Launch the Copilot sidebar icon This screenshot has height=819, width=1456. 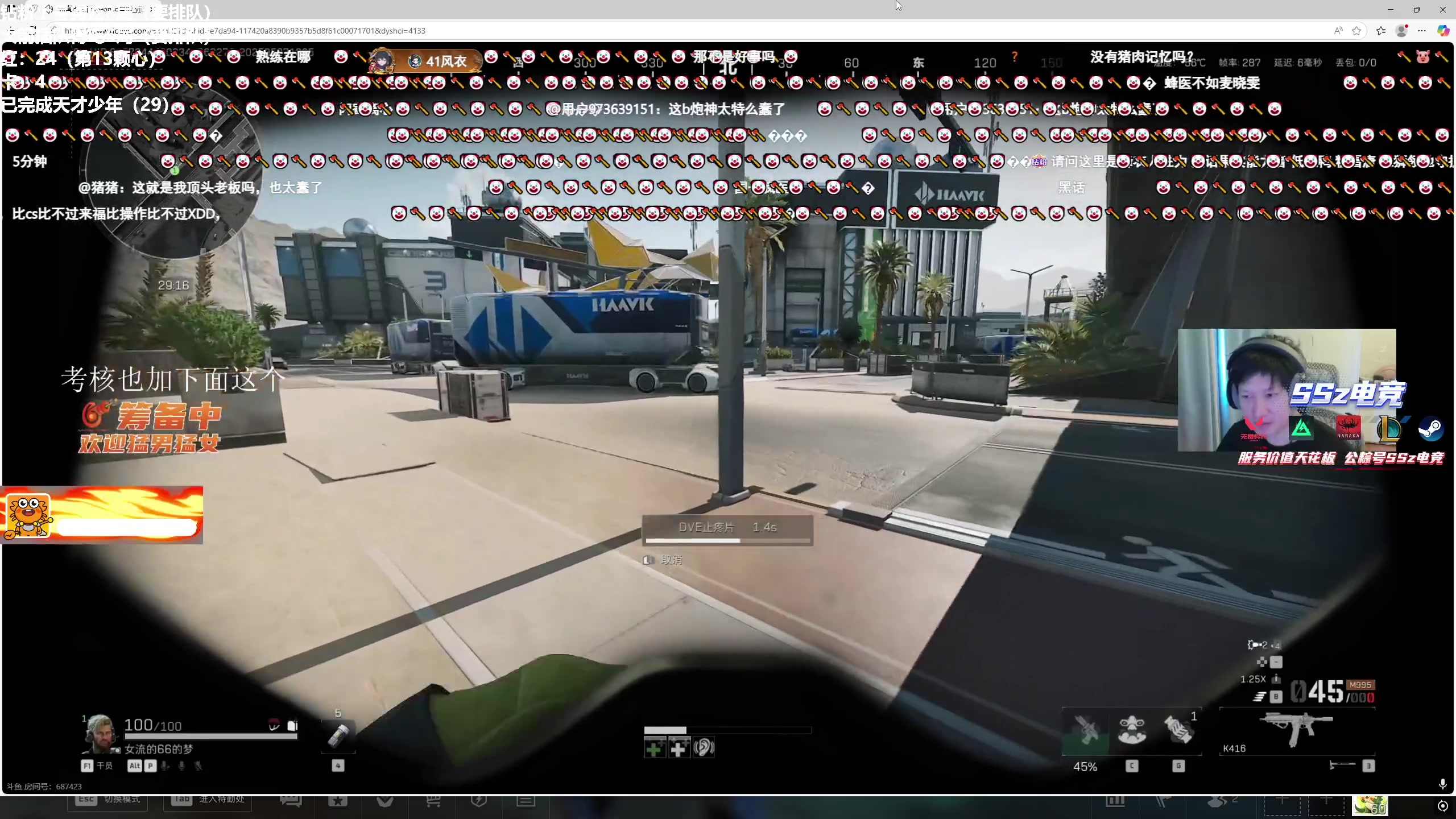[1443, 31]
